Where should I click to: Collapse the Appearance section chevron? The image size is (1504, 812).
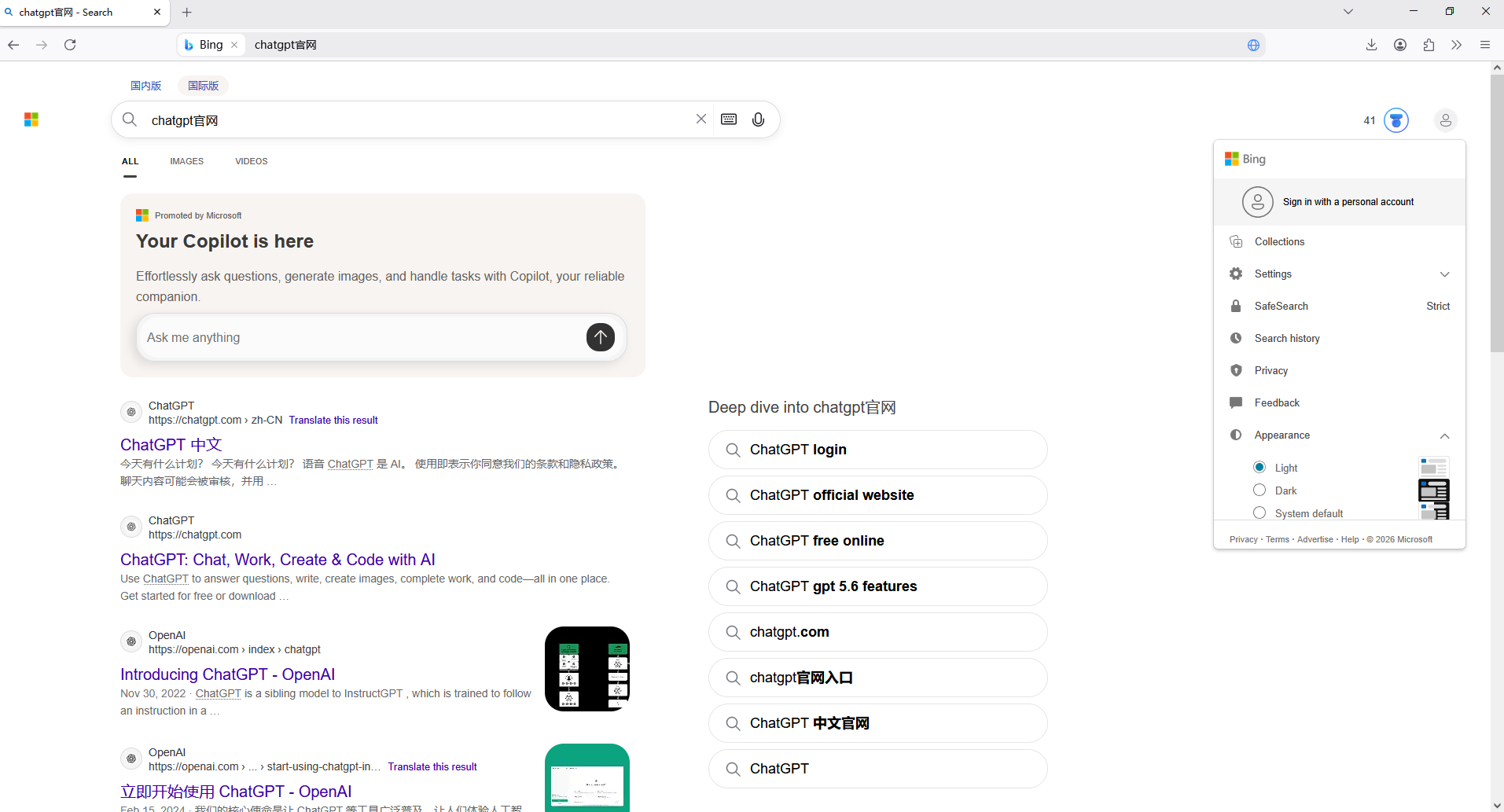tap(1444, 435)
